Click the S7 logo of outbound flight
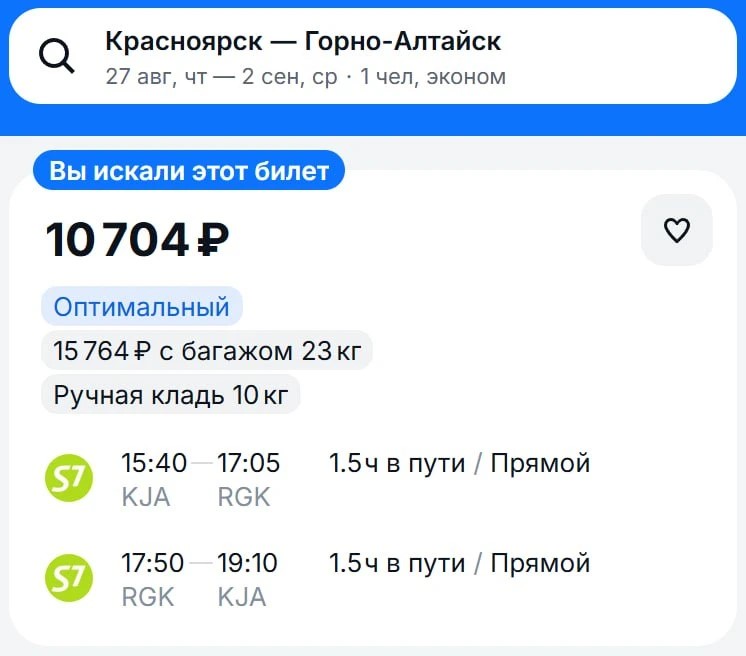The width and height of the screenshot is (746, 656). click(x=69, y=478)
